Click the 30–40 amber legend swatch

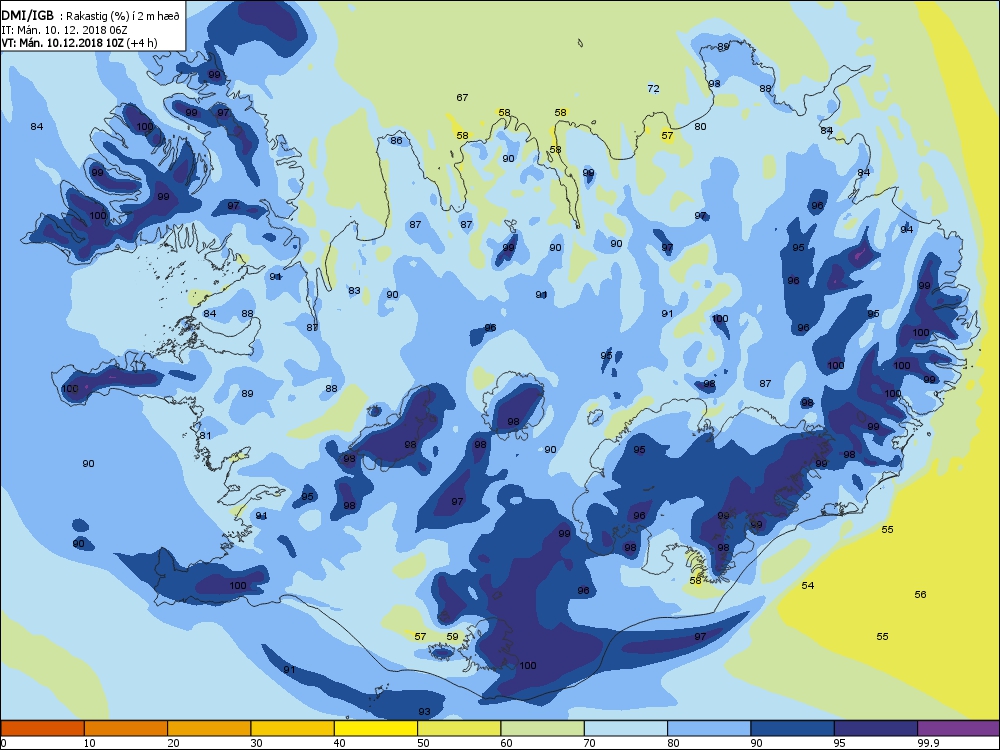click(293, 728)
